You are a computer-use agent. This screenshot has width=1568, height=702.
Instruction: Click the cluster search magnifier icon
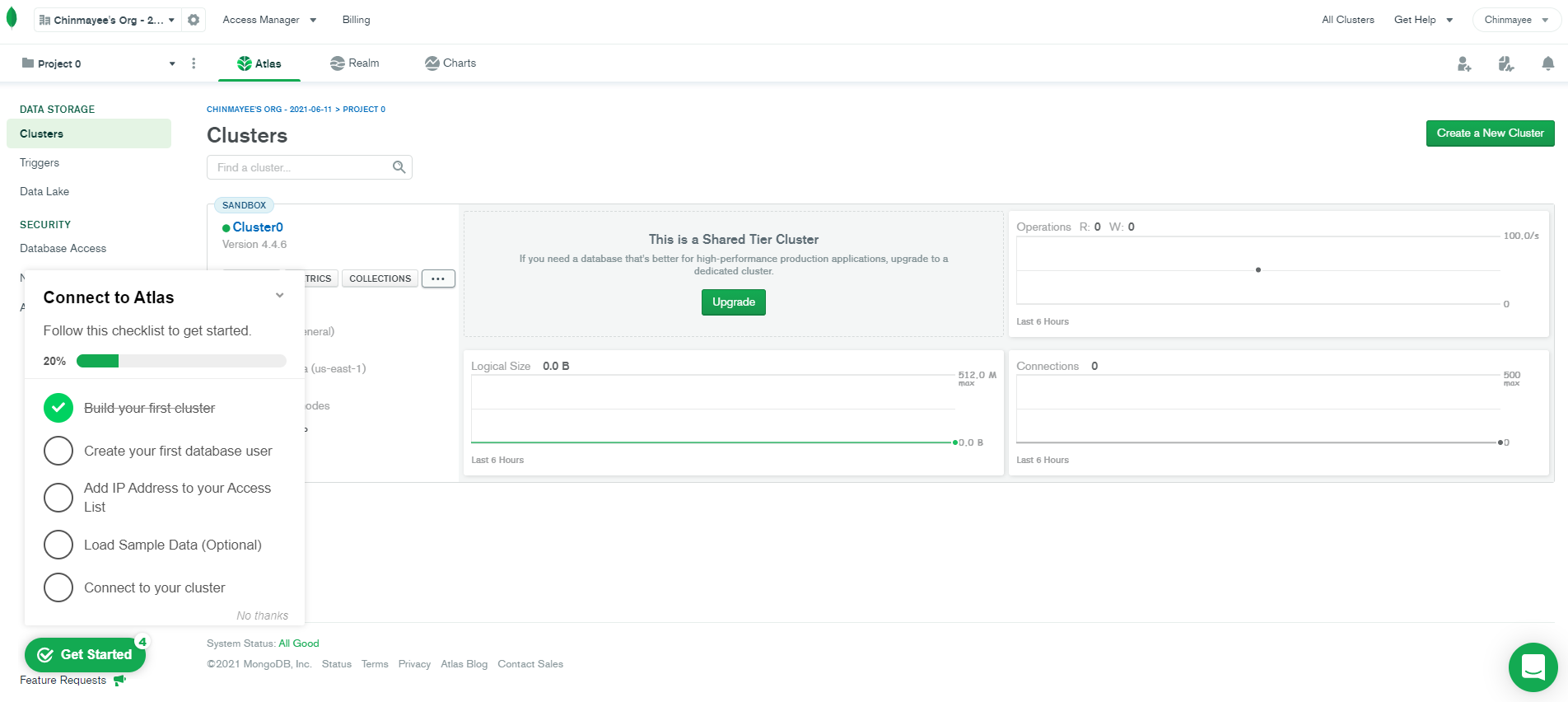coord(399,167)
